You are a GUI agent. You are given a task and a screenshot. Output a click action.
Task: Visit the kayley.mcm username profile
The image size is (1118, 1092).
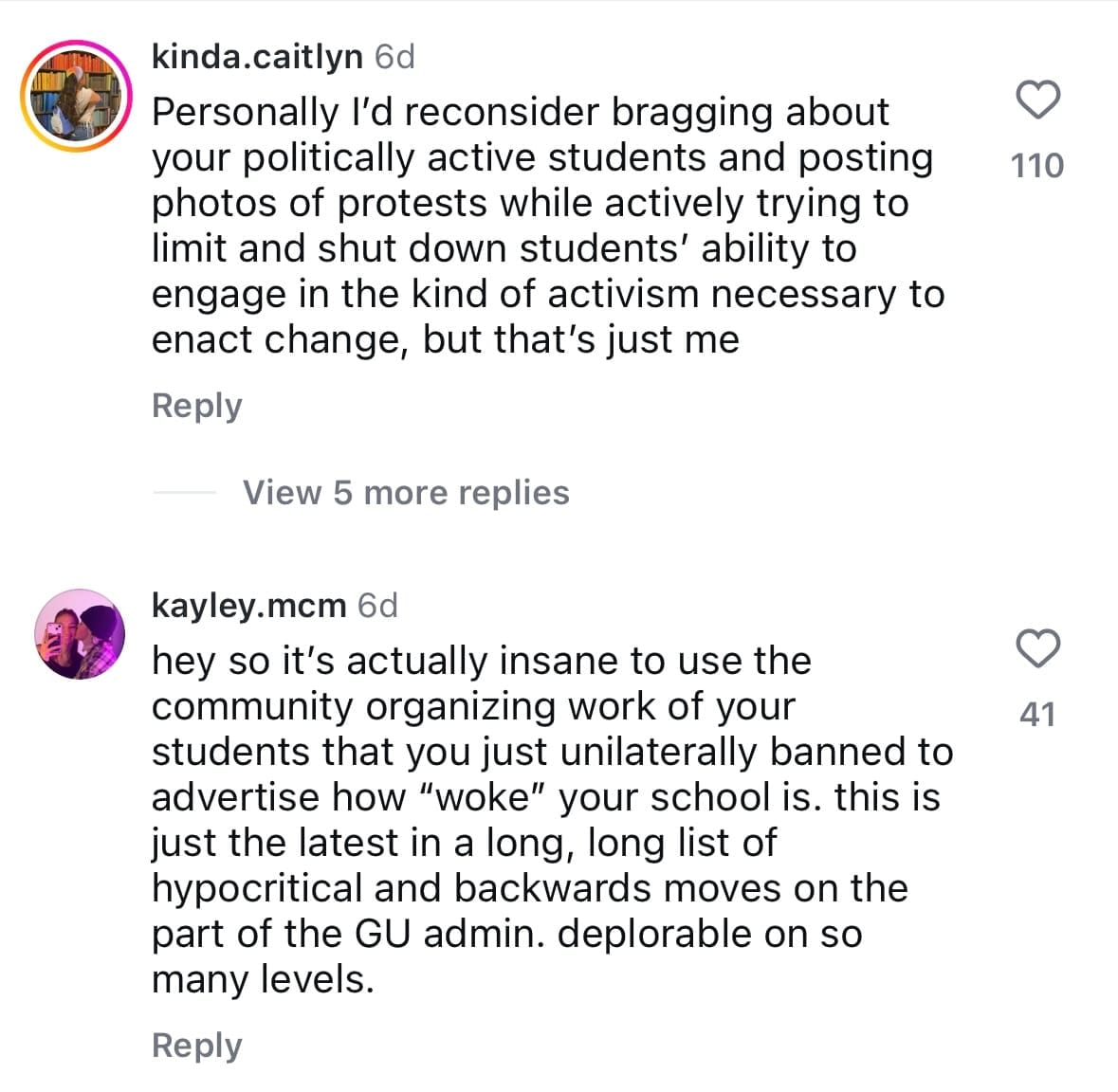click(x=248, y=605)
